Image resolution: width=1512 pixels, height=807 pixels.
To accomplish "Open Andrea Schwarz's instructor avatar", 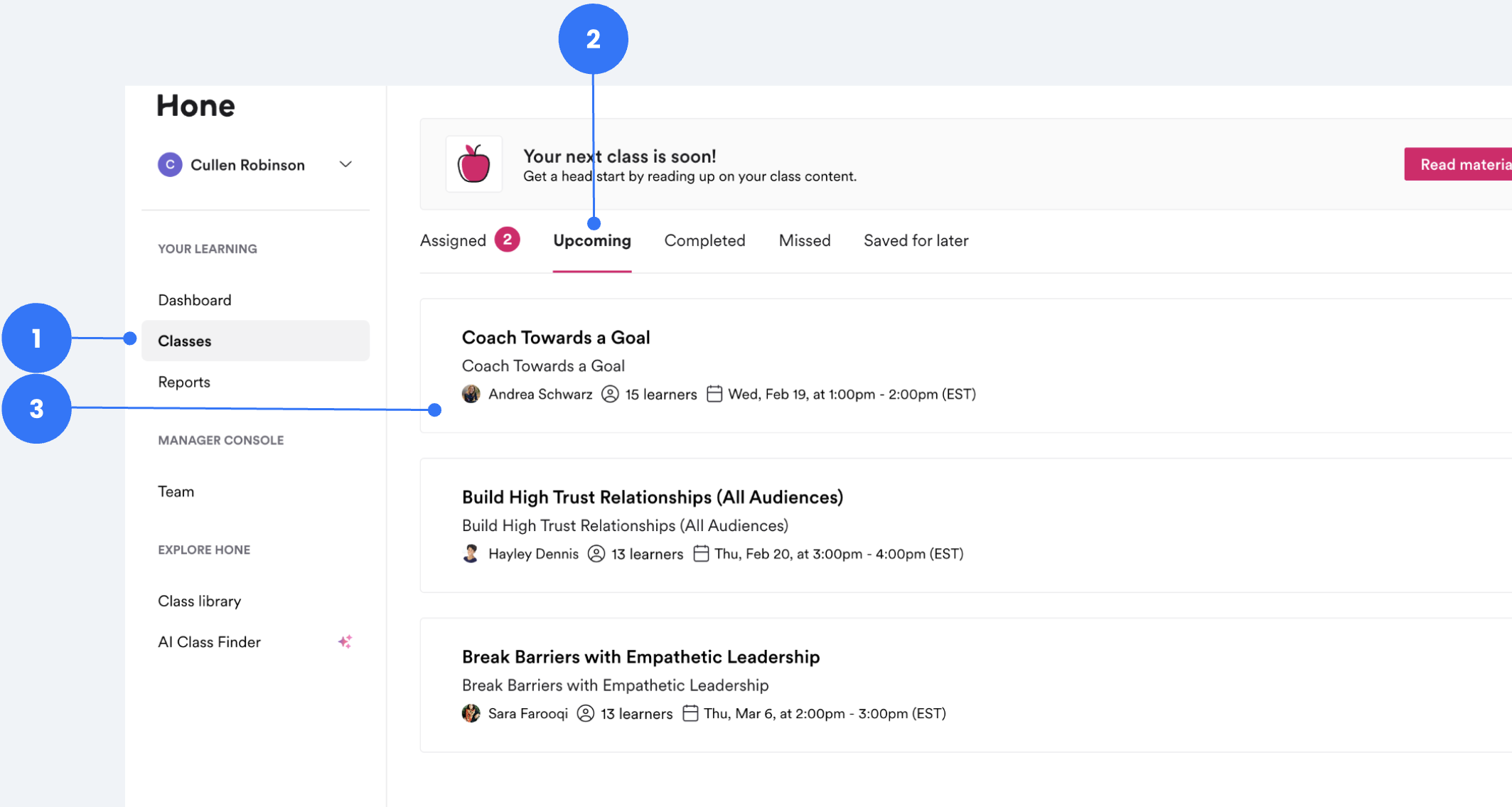I will [471, 394].
